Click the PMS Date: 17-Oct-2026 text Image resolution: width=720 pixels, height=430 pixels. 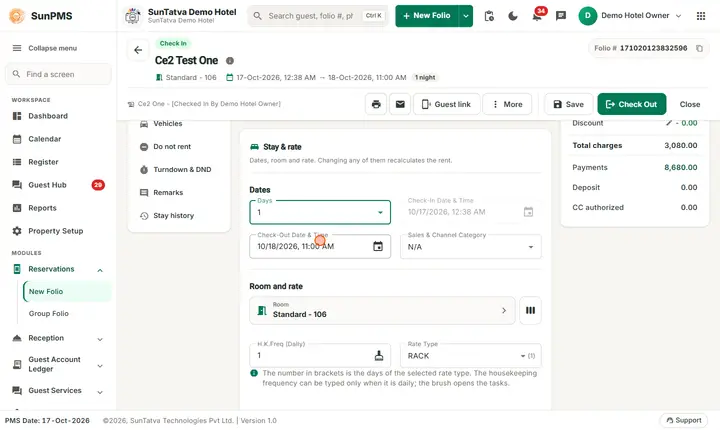[47, 420]
